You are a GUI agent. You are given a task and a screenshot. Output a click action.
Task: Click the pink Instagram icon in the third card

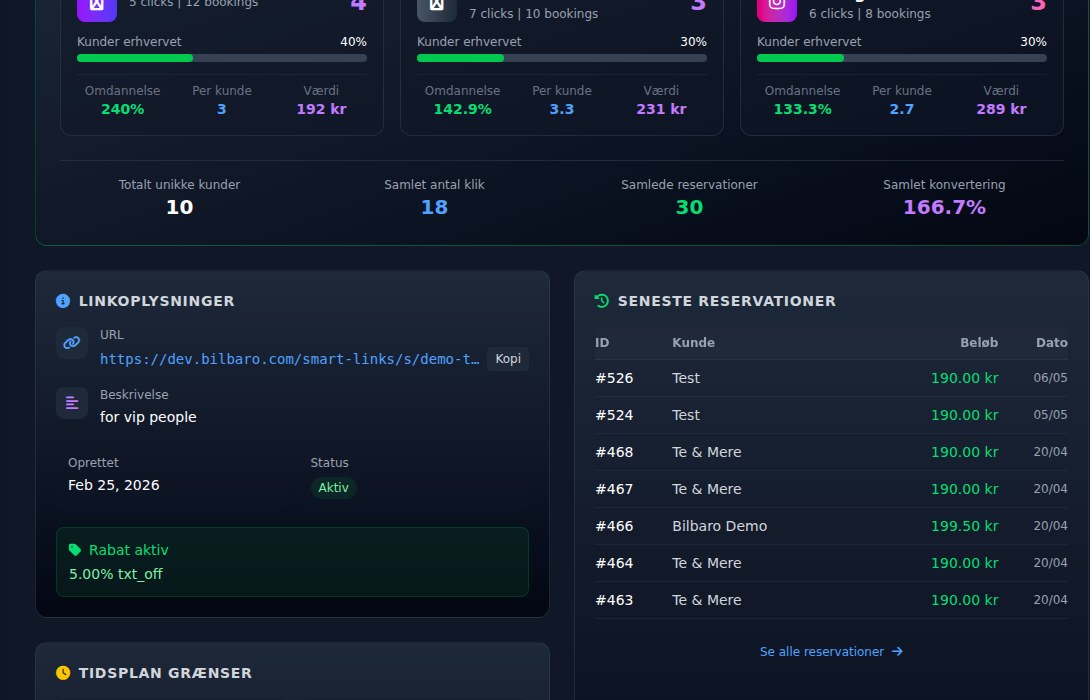(776, 6)
